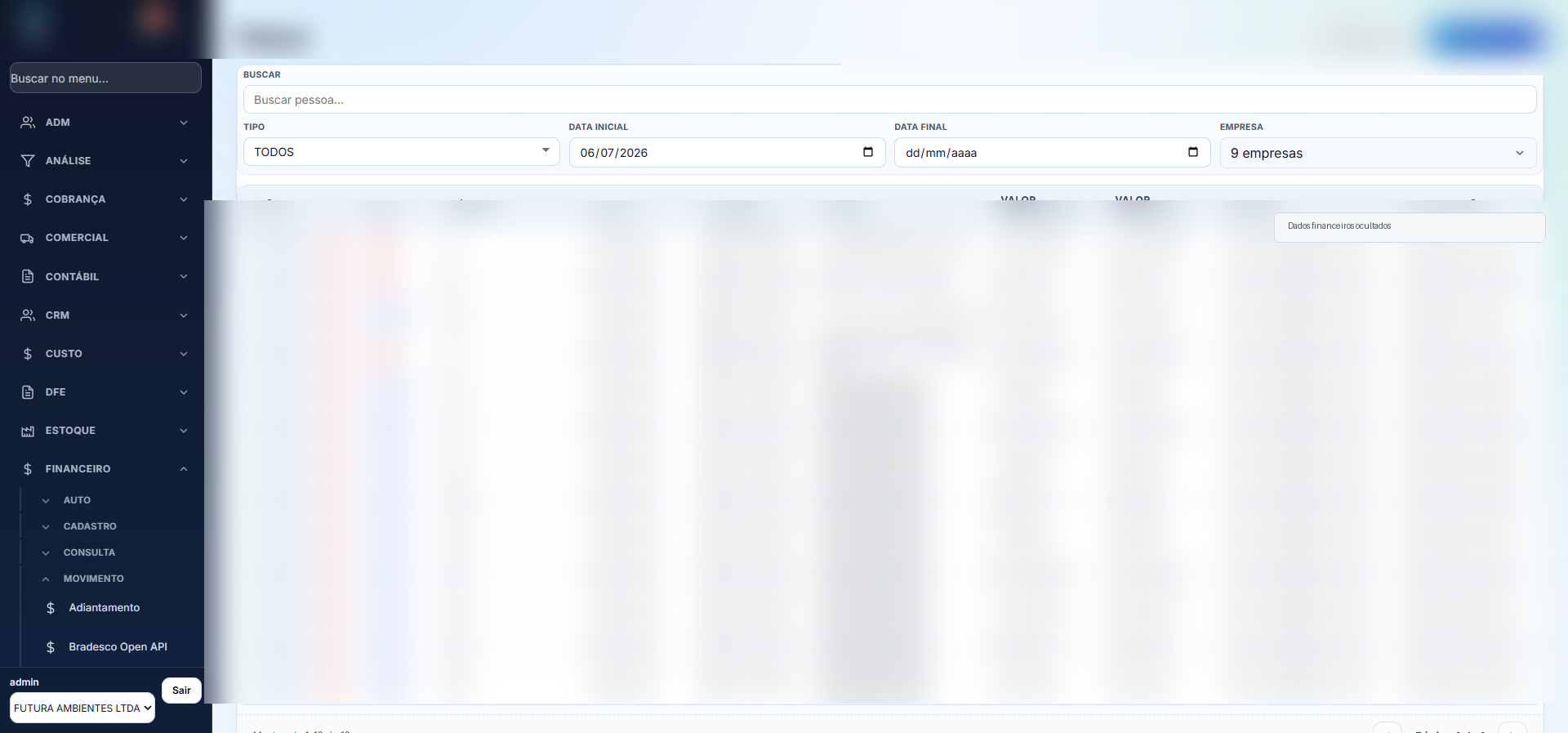This screenshot has height=733, width=1568.
Task: Click the ESTOQUE factory icon
Action: (28, 431)
